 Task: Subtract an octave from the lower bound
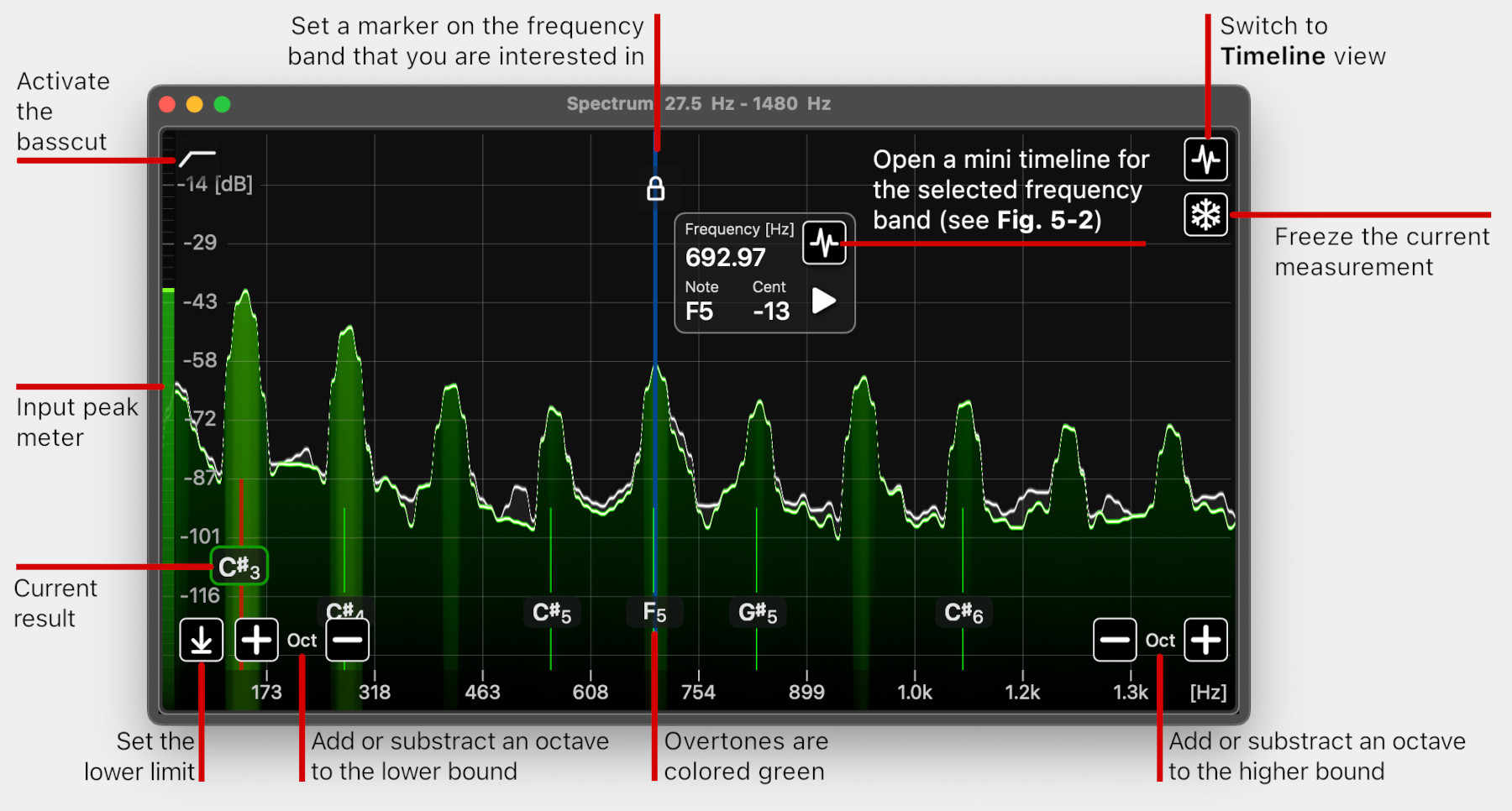[x=347, y=640]
